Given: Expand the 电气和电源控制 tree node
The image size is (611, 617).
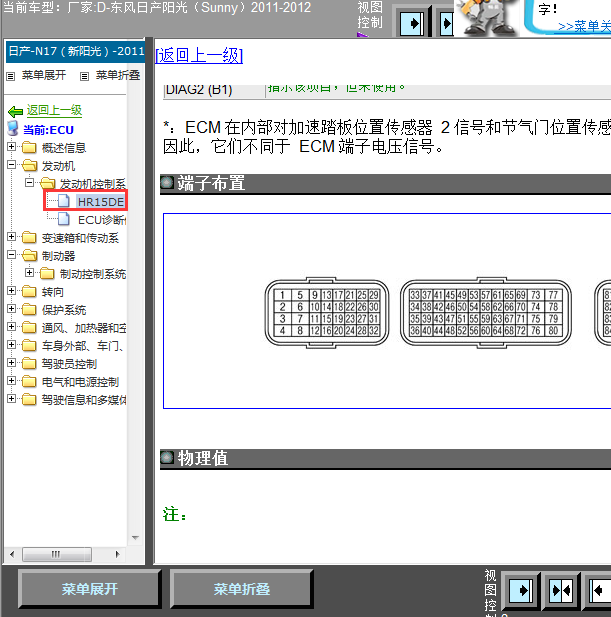Looking at the screenshot, I should [11, 381].
